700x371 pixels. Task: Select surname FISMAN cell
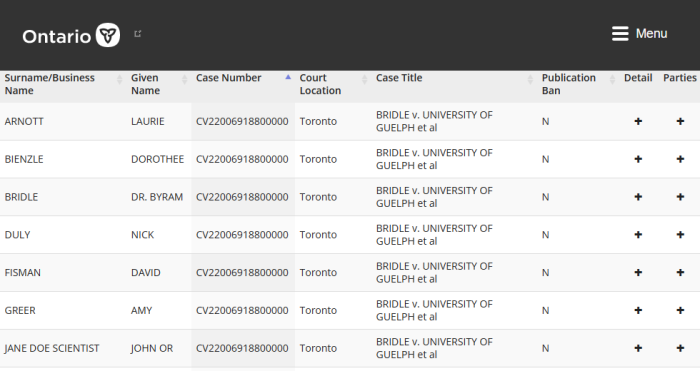click(x=23, y=273)
